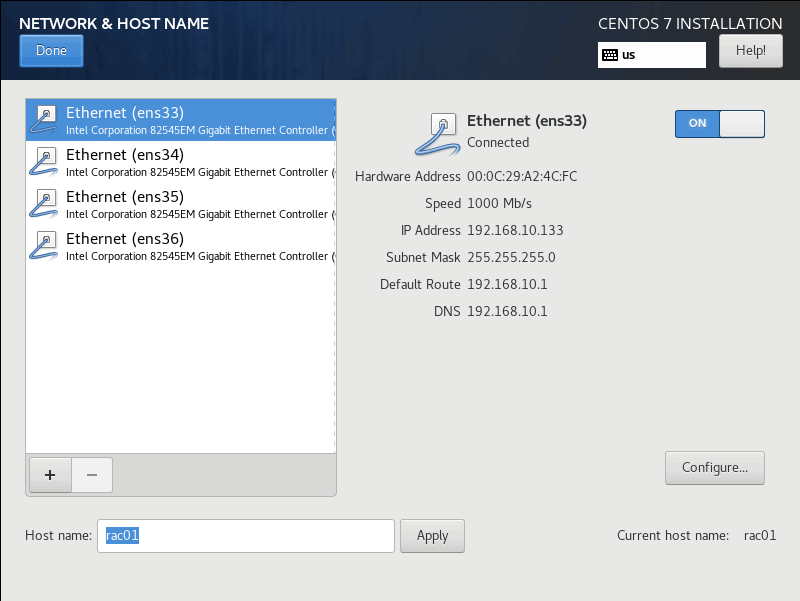
Task: Click the ens36 network cable icon
Action: point(43,246)
